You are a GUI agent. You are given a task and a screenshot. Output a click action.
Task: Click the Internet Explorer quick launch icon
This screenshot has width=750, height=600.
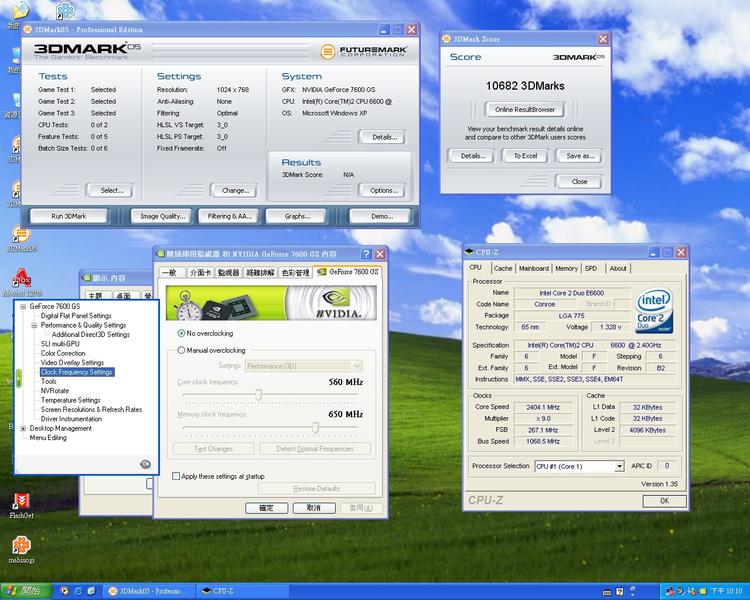(x=78, y=591)
